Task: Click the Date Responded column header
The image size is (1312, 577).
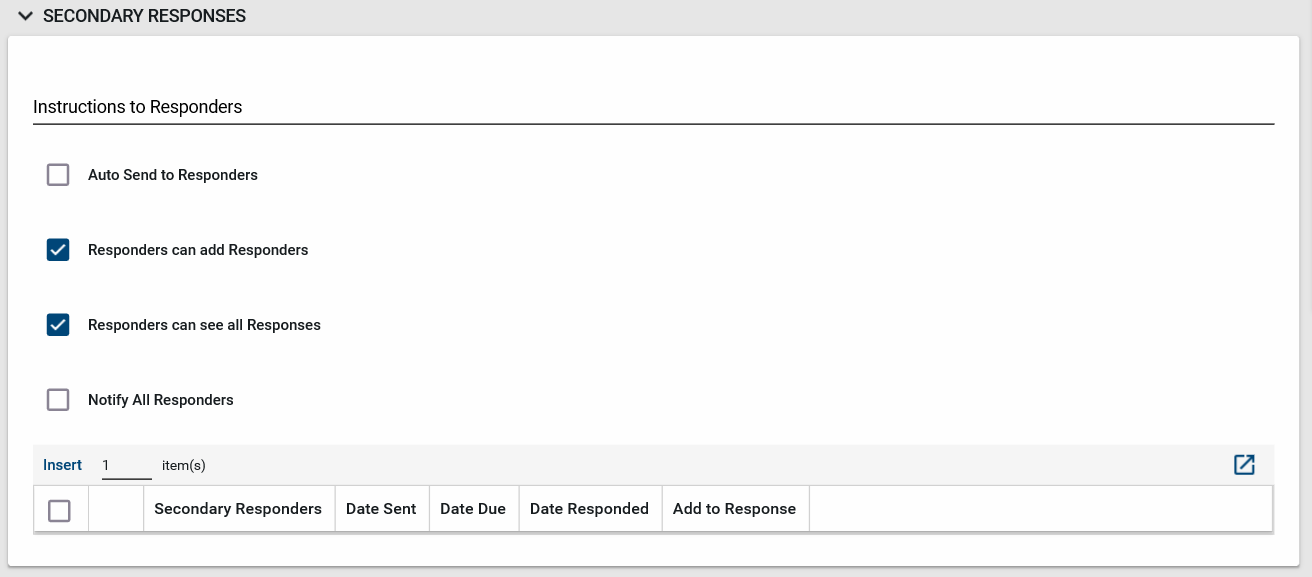Action: tap(590, 508)
